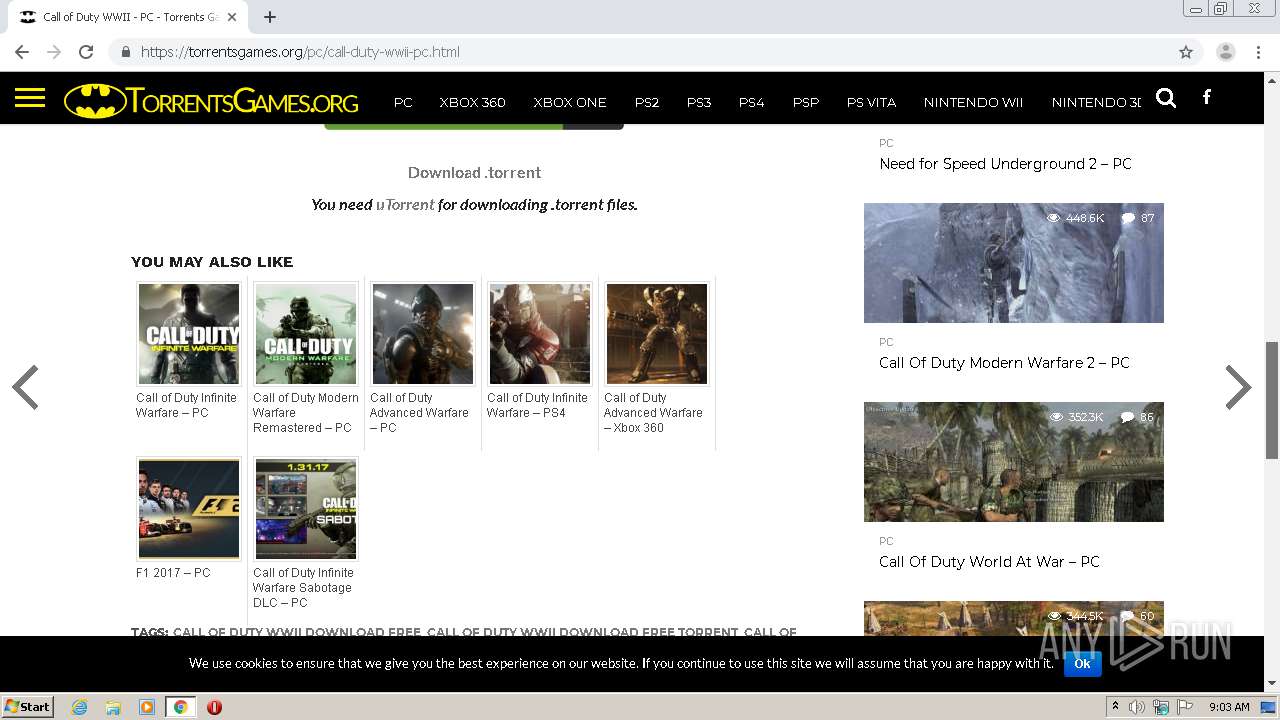Bookmark page with the star icon
This screenshot has height=720, width=1280.
[x=1186, y=52]
